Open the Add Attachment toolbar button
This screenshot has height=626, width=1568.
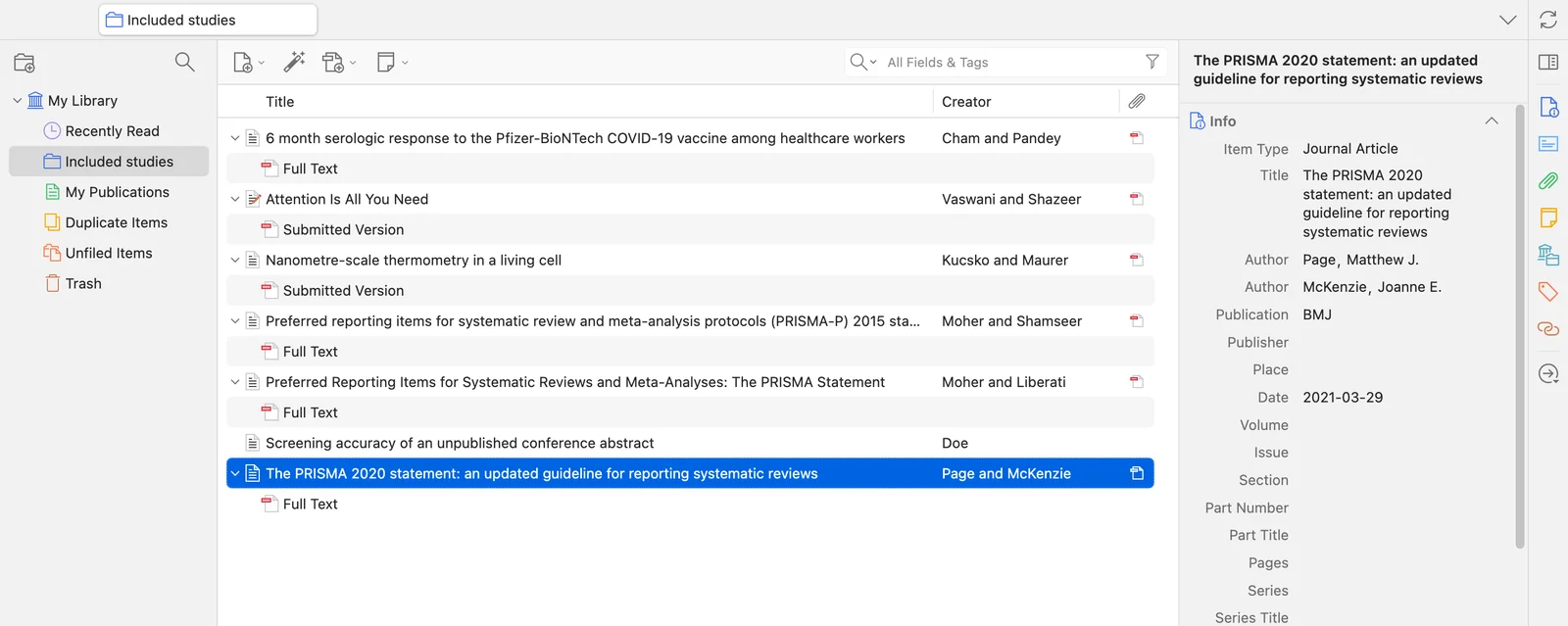pyautogui.click(x=339, y=63)
